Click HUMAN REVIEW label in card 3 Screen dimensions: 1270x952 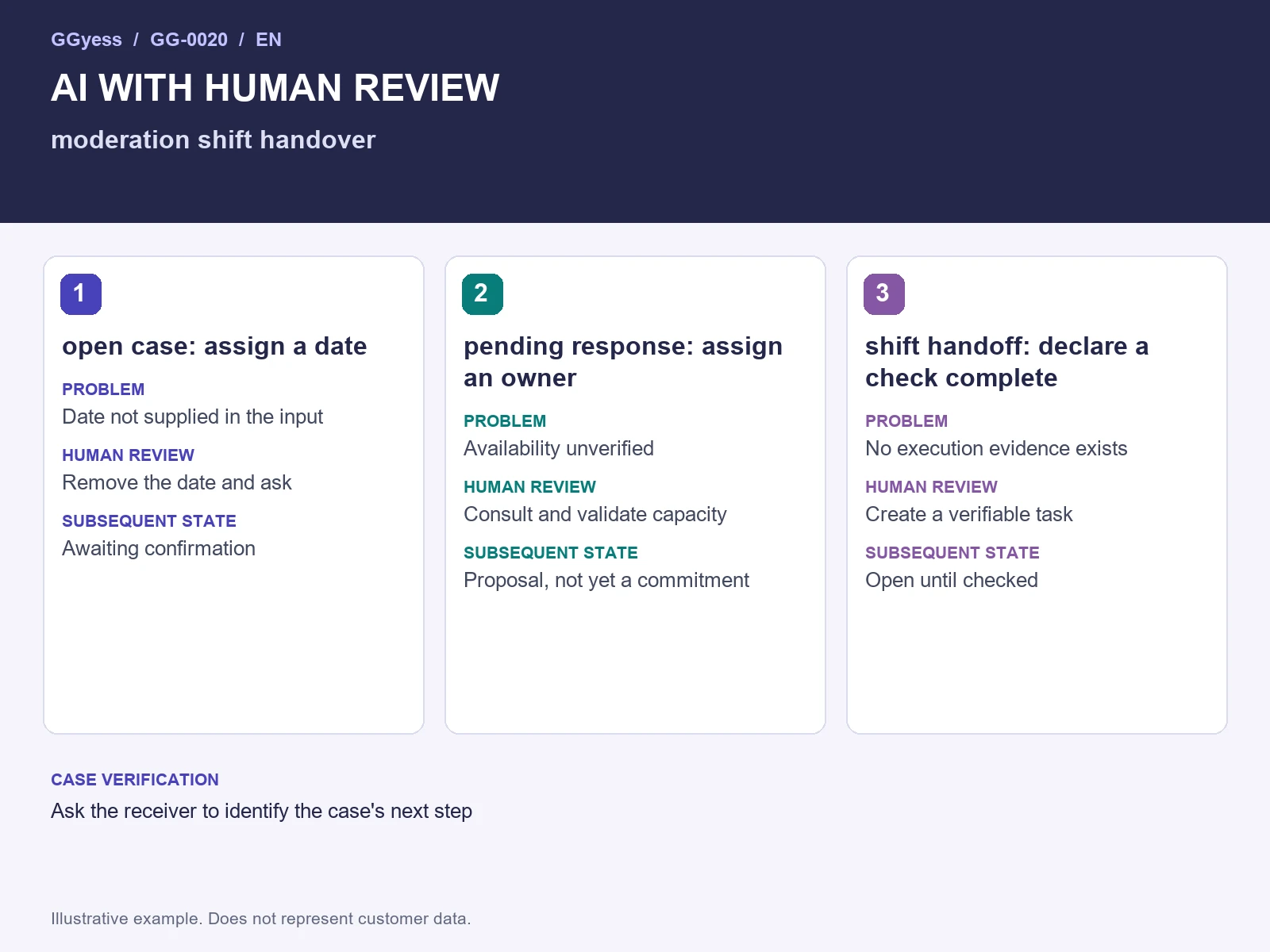931,487
